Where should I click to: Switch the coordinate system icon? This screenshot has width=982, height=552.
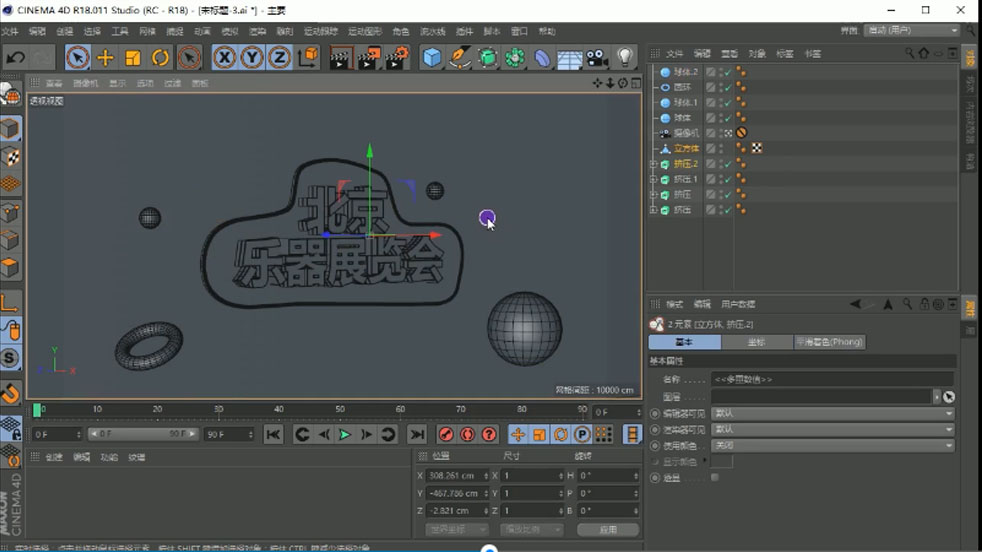click(x=308, y=58)
